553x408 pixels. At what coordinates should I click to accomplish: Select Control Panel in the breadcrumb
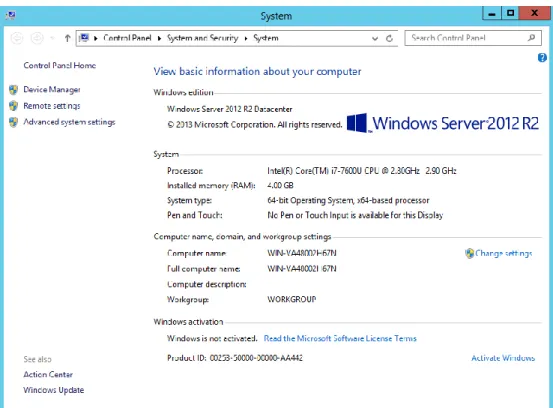(127, 38)
